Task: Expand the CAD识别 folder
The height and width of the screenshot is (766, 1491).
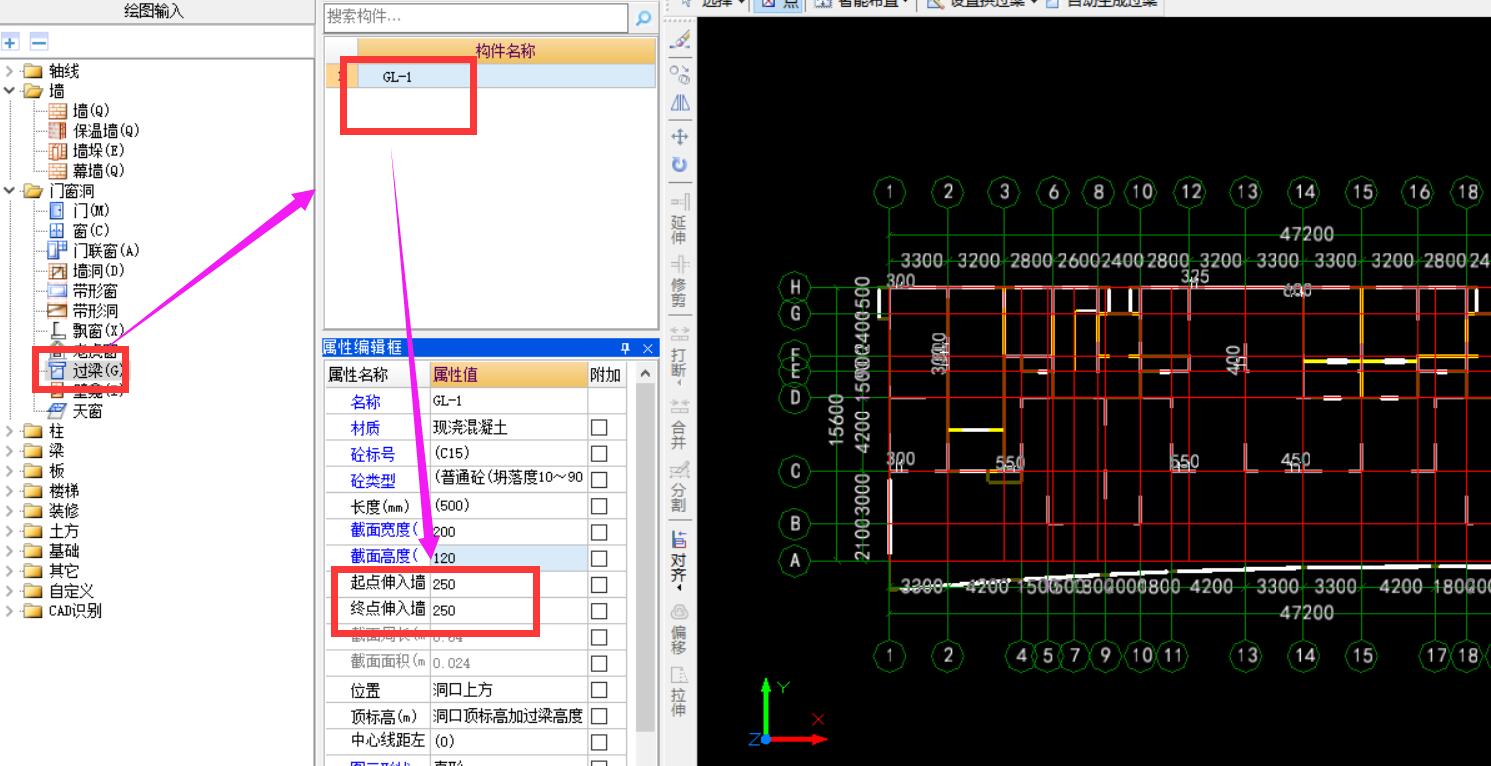Action: click(9, 611)
